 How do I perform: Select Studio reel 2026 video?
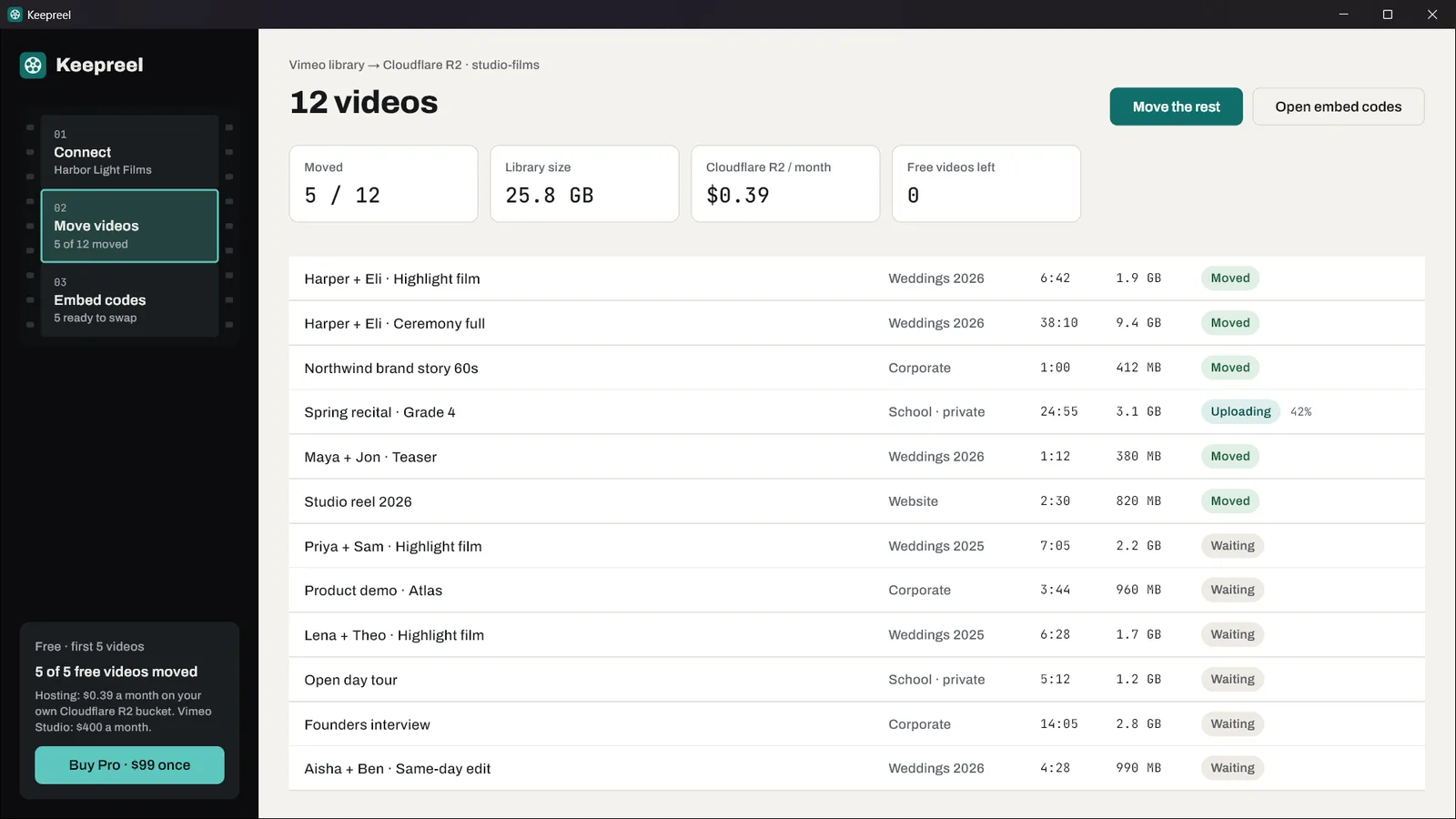coord(856,501)
